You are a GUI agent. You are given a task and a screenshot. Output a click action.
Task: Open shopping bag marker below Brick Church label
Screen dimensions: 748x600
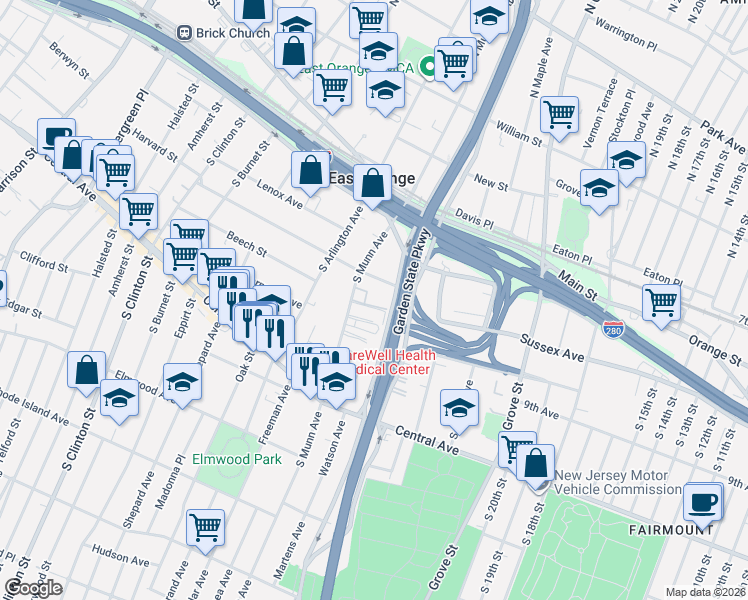tap(294, 53)
